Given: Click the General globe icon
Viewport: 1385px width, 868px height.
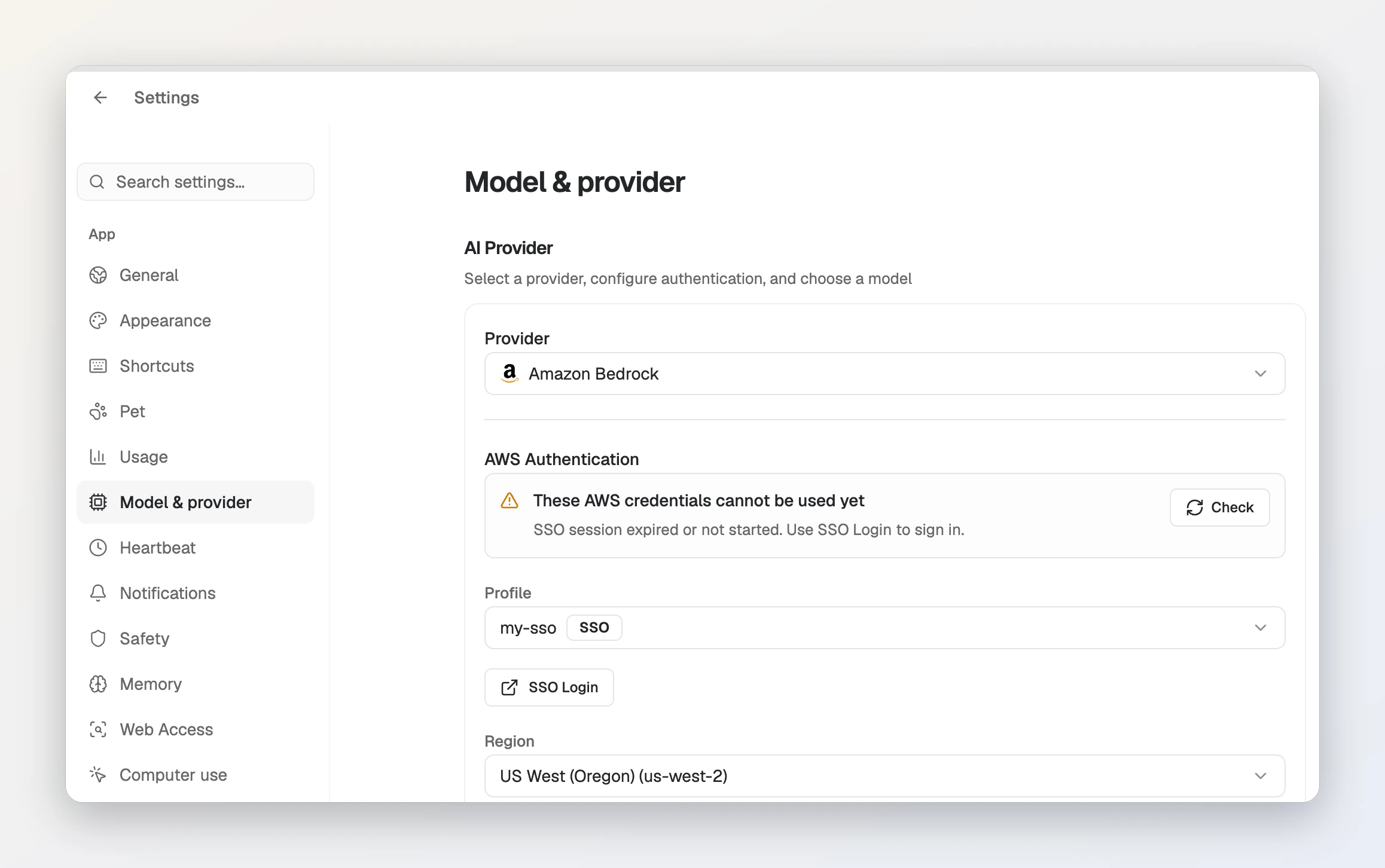Looking at the screenshot, I should (98, 275).
